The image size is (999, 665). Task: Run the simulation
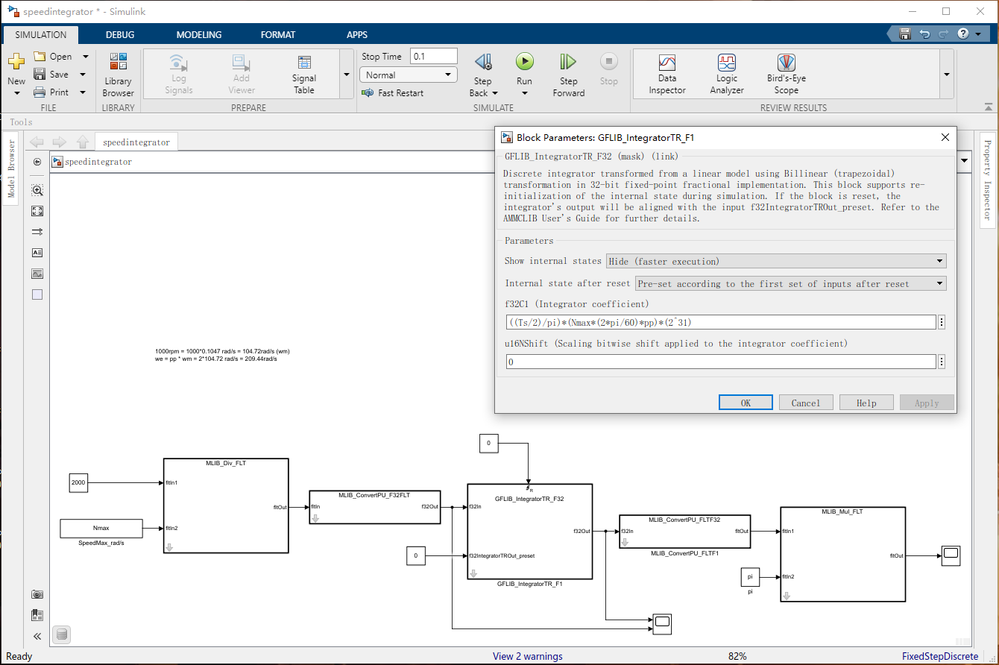tap(524, 61)
